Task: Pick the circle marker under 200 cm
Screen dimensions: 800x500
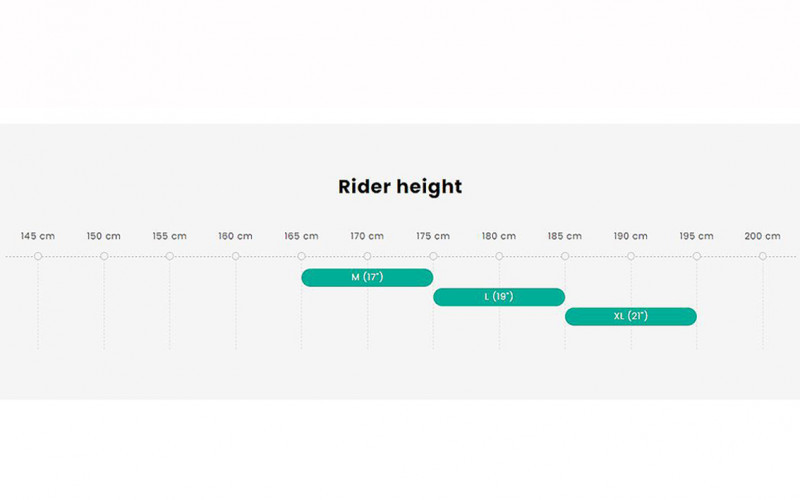Action: pos(763,257)
